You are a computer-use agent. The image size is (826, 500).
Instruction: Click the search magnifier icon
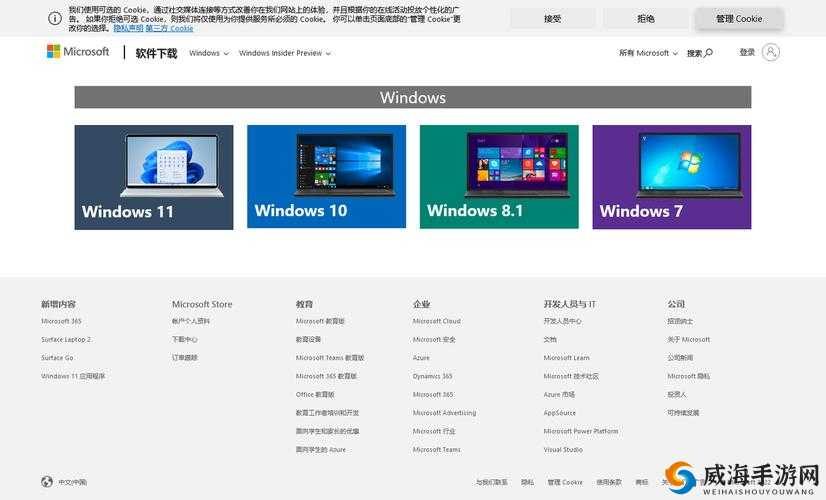coord(709,53)
